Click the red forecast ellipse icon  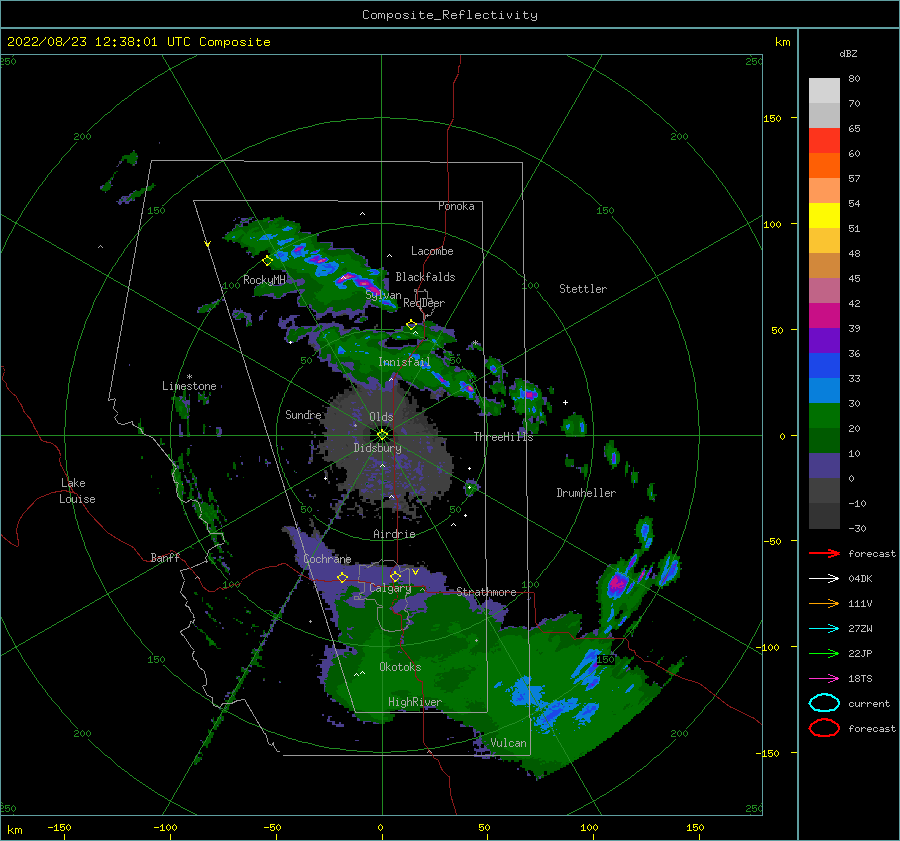click(824, 728)
